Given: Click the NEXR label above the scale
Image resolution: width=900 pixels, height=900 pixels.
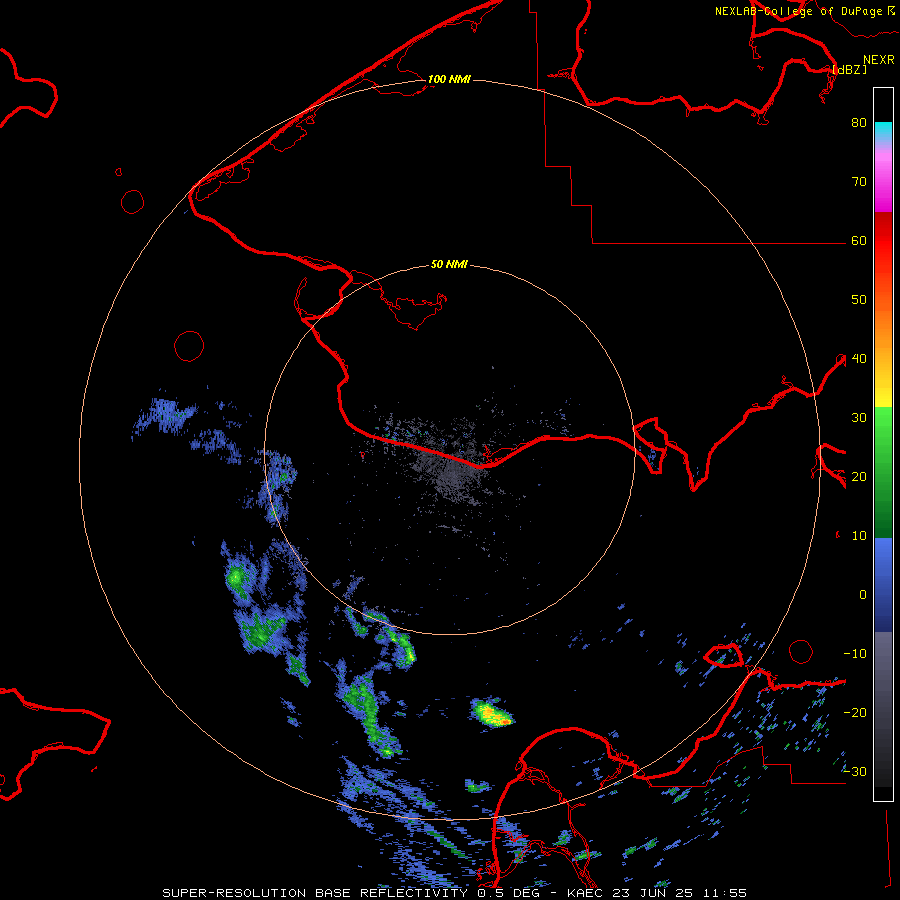Looking at the screenshot, I should click(879, 60).
